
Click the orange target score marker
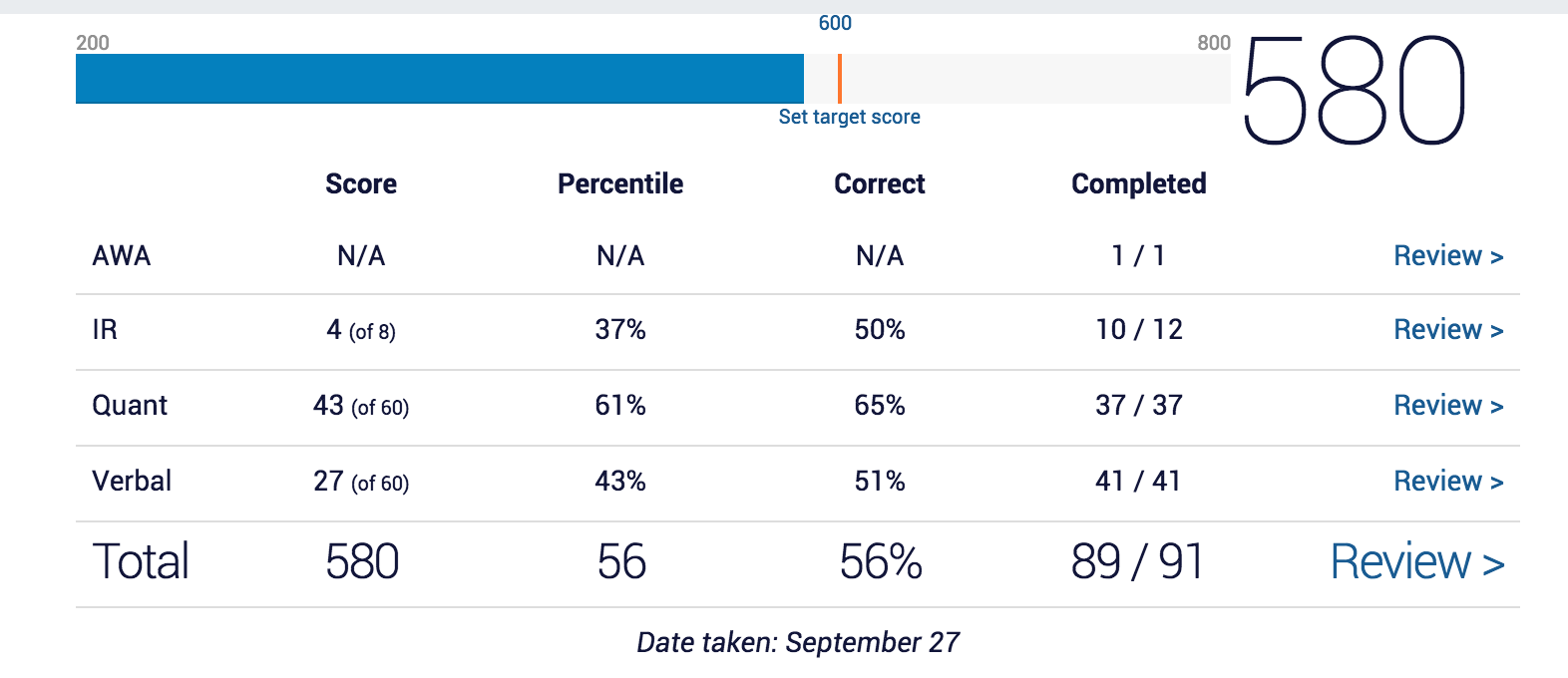pos(840,79)
